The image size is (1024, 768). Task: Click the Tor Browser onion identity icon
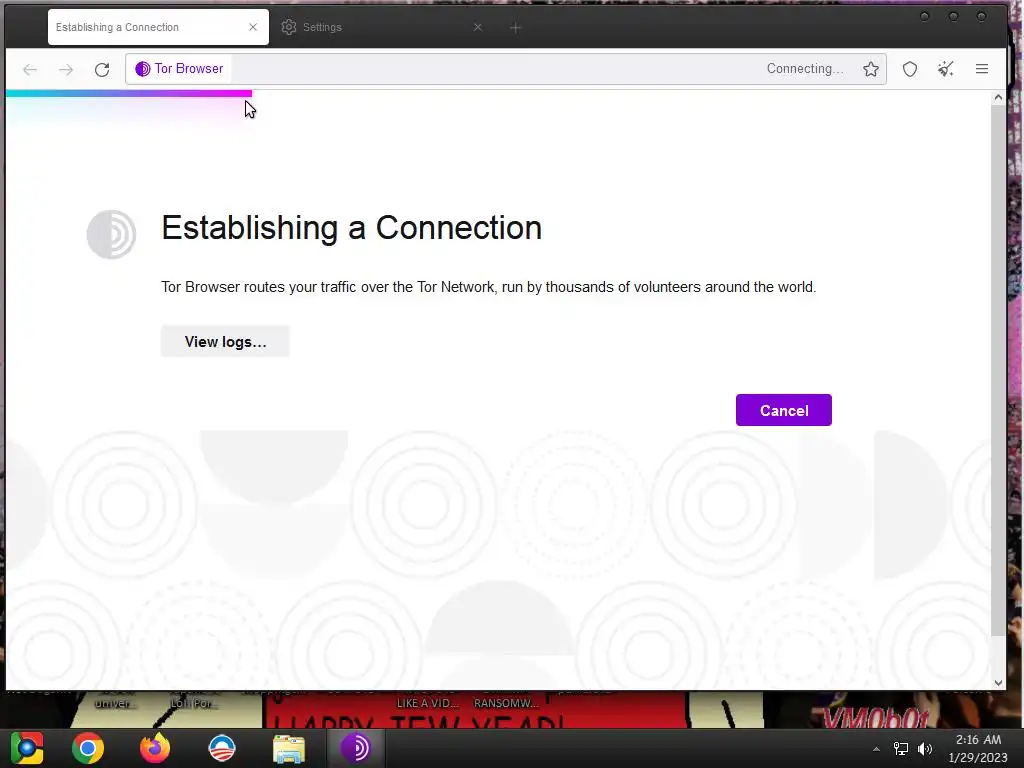pyautogui.click(x=142, y=69)
